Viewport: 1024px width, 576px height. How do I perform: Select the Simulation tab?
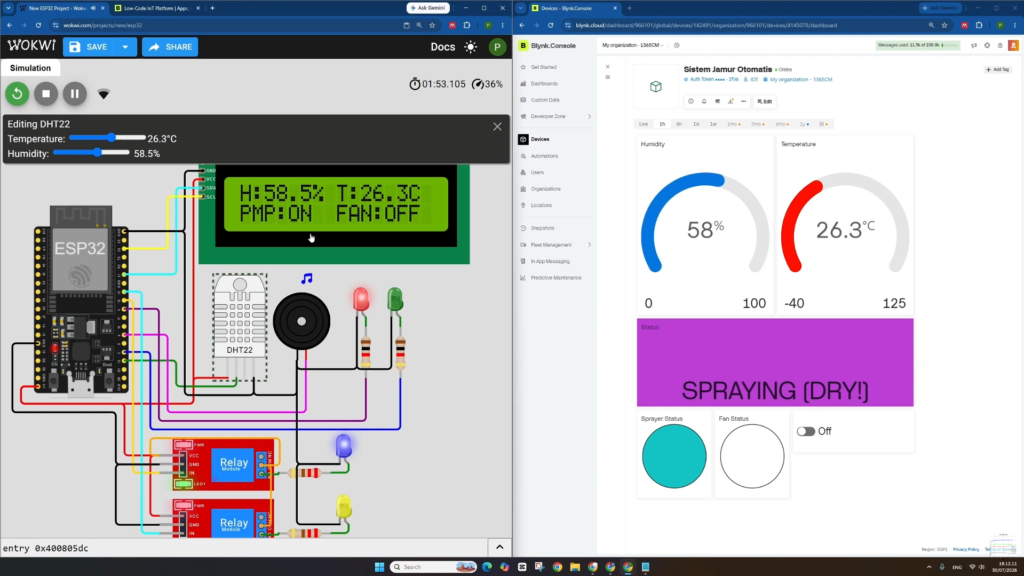(30, 68)
